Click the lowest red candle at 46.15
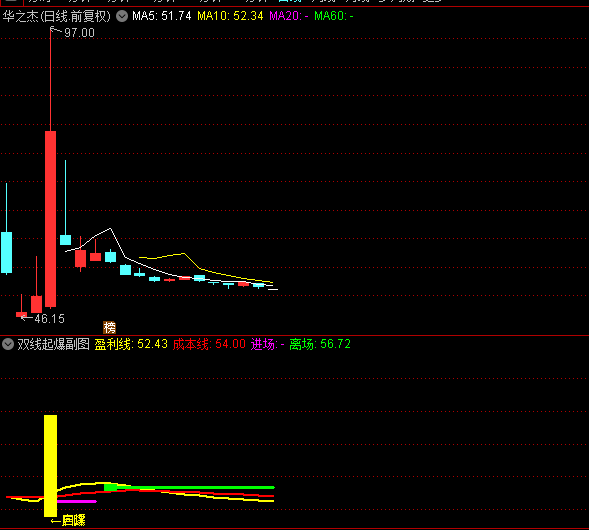This screenshot has width=589, height=530. tap(21, 314)
